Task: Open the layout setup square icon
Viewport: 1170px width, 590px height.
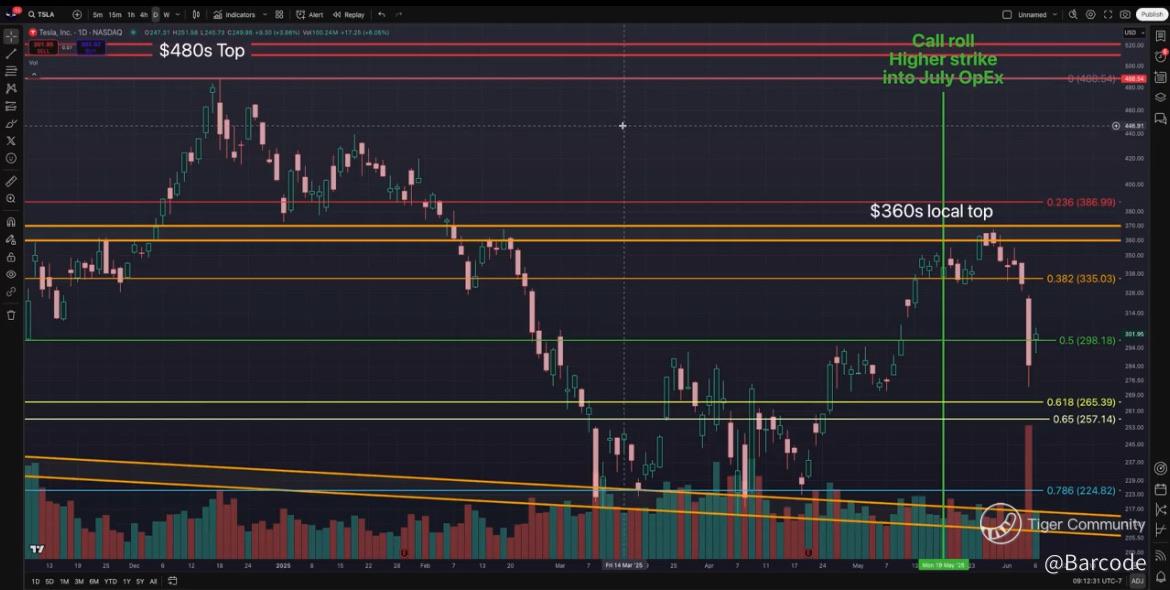Action: tap(1007, 14)
